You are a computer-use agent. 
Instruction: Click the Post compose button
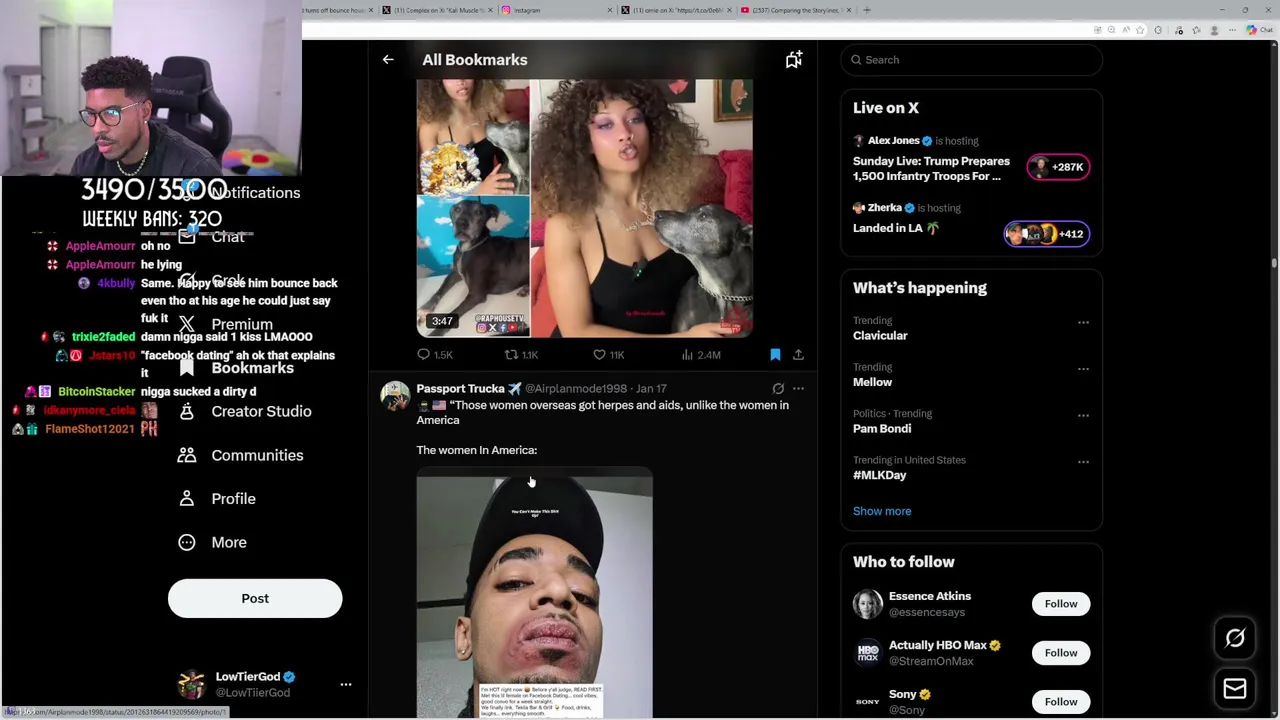point(255,598)
